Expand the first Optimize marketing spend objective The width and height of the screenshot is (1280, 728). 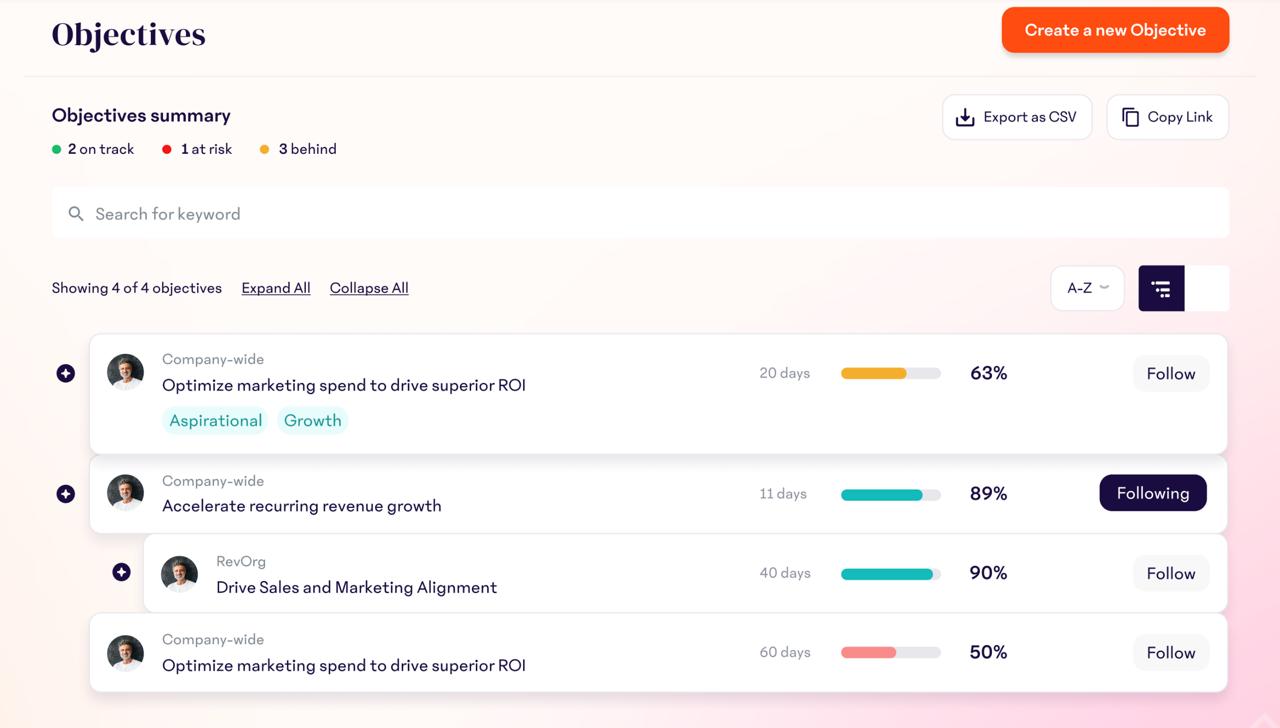(x=66, y=373)
